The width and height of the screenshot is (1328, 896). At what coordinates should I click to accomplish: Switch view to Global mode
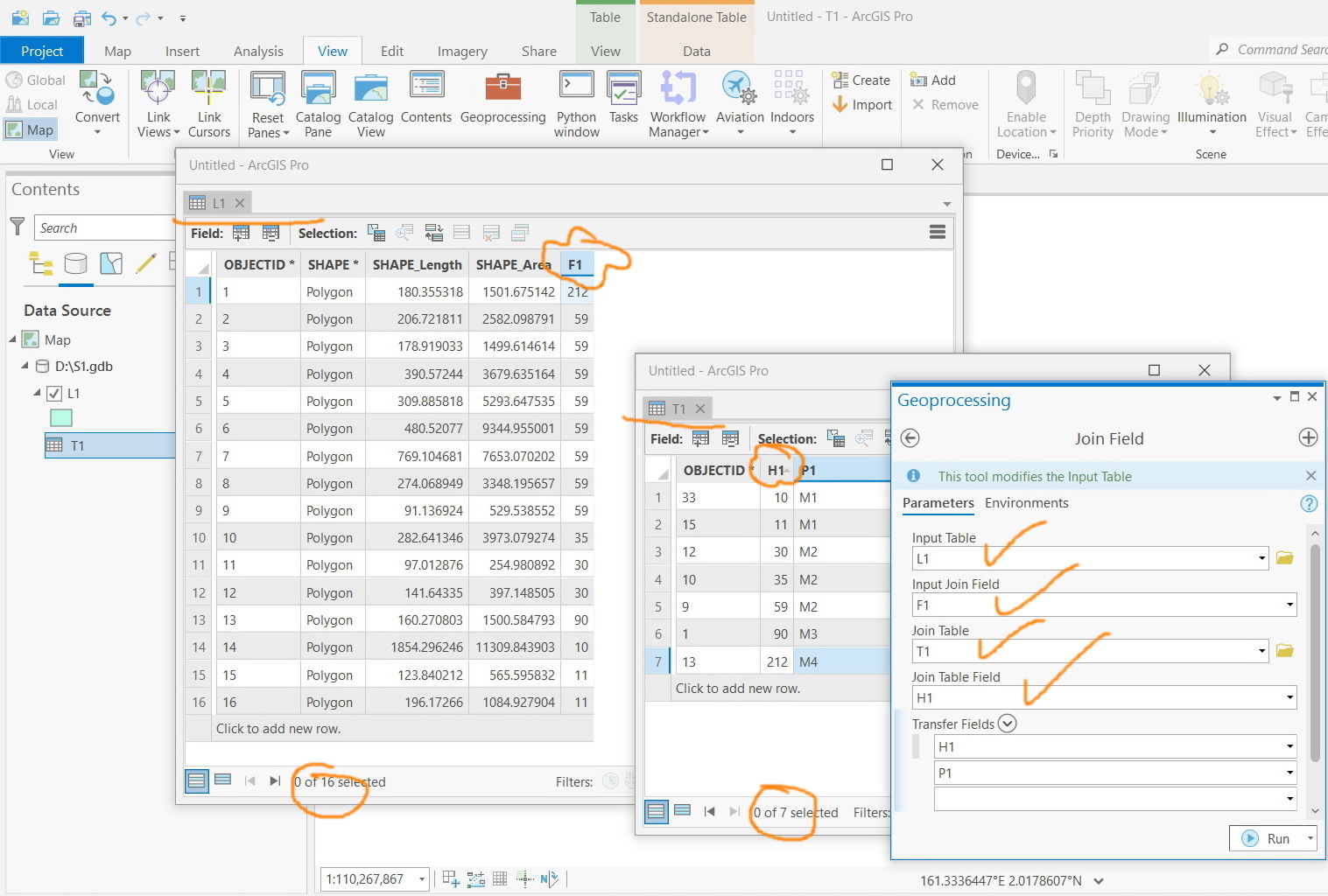37,80
